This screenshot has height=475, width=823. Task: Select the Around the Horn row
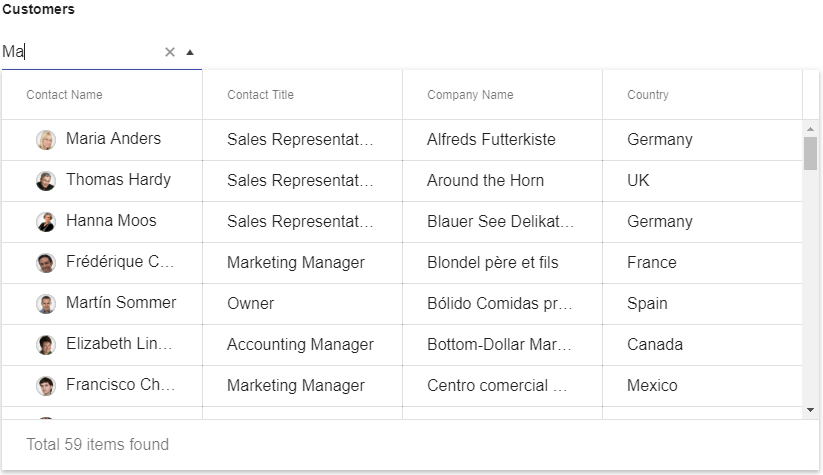[402, 181]
